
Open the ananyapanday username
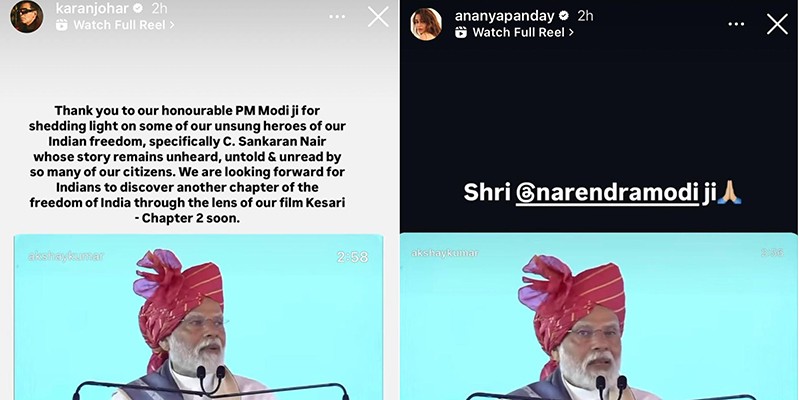pos(504,16)
